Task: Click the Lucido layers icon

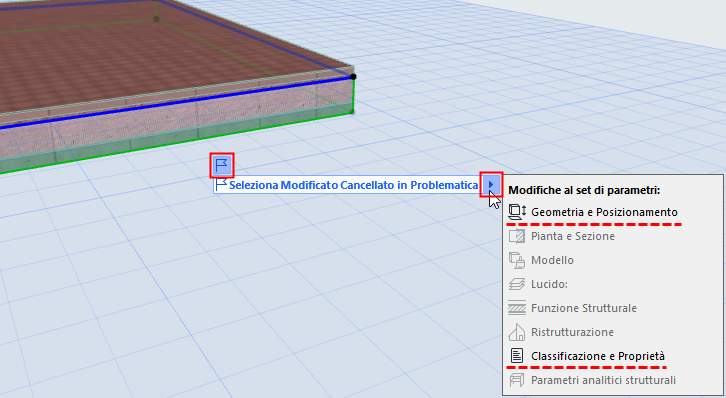Action: 517,284
